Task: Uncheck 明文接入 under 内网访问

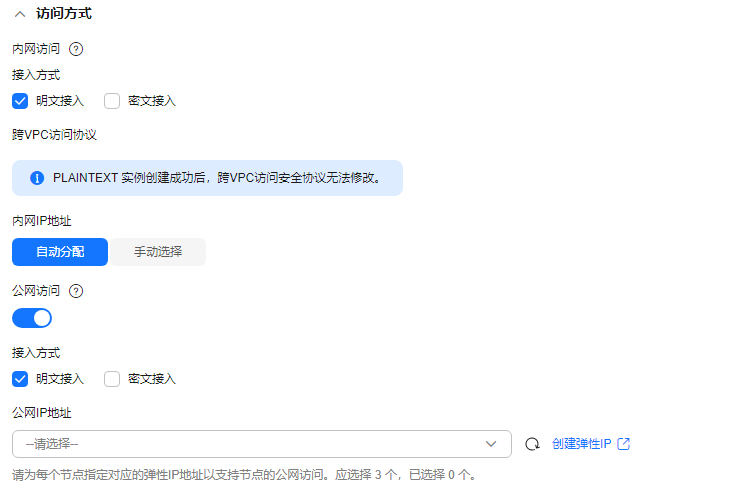Action: pyautogui.click(x=20, y=101)
